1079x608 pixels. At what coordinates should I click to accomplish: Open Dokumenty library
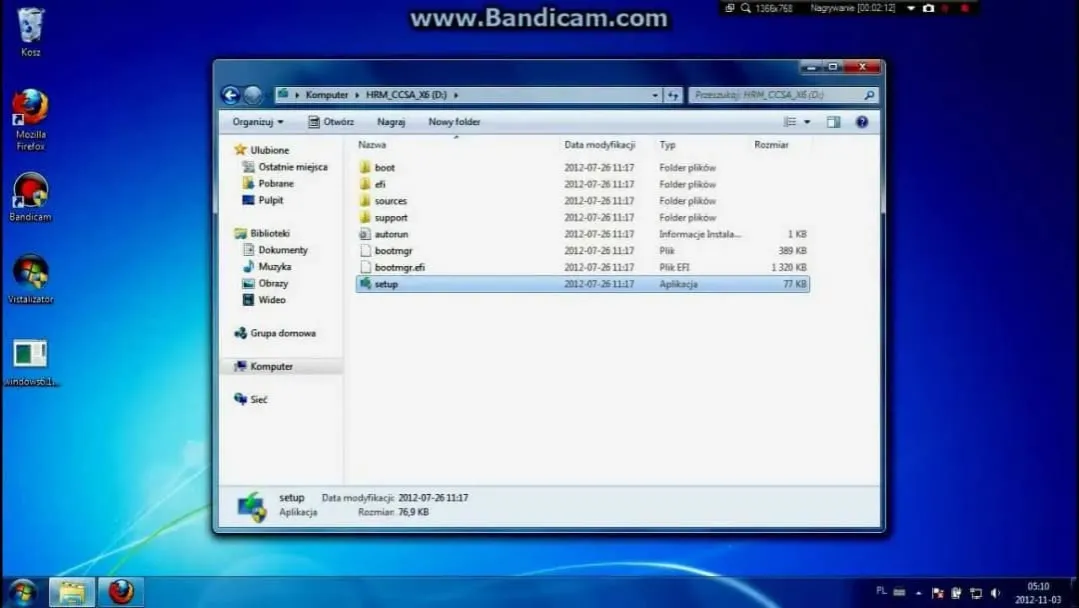[283, 250]
